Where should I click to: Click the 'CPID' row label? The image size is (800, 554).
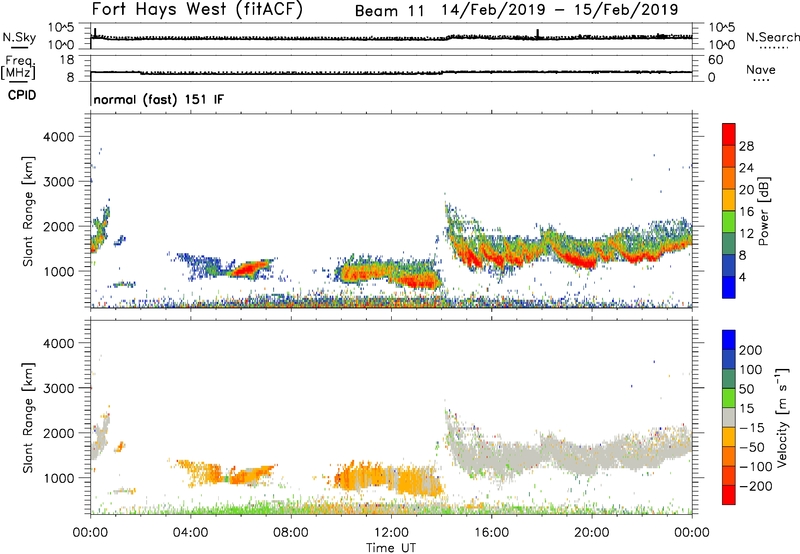(x=22, y=95)
